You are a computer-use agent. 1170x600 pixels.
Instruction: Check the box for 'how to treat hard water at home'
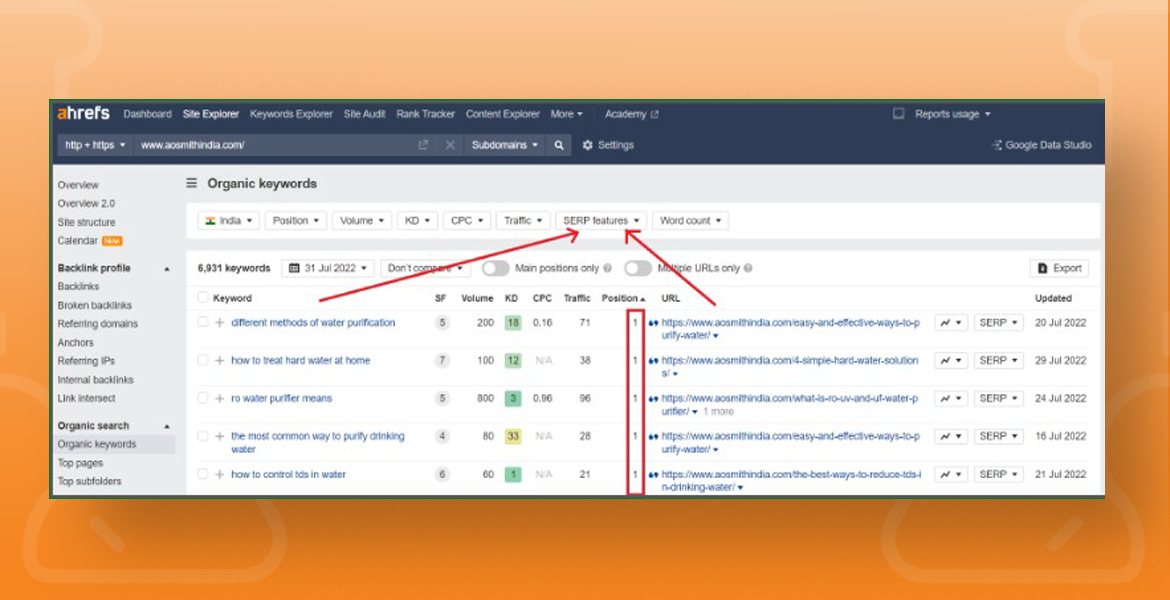pyautogui.click(x=203, y=360)
